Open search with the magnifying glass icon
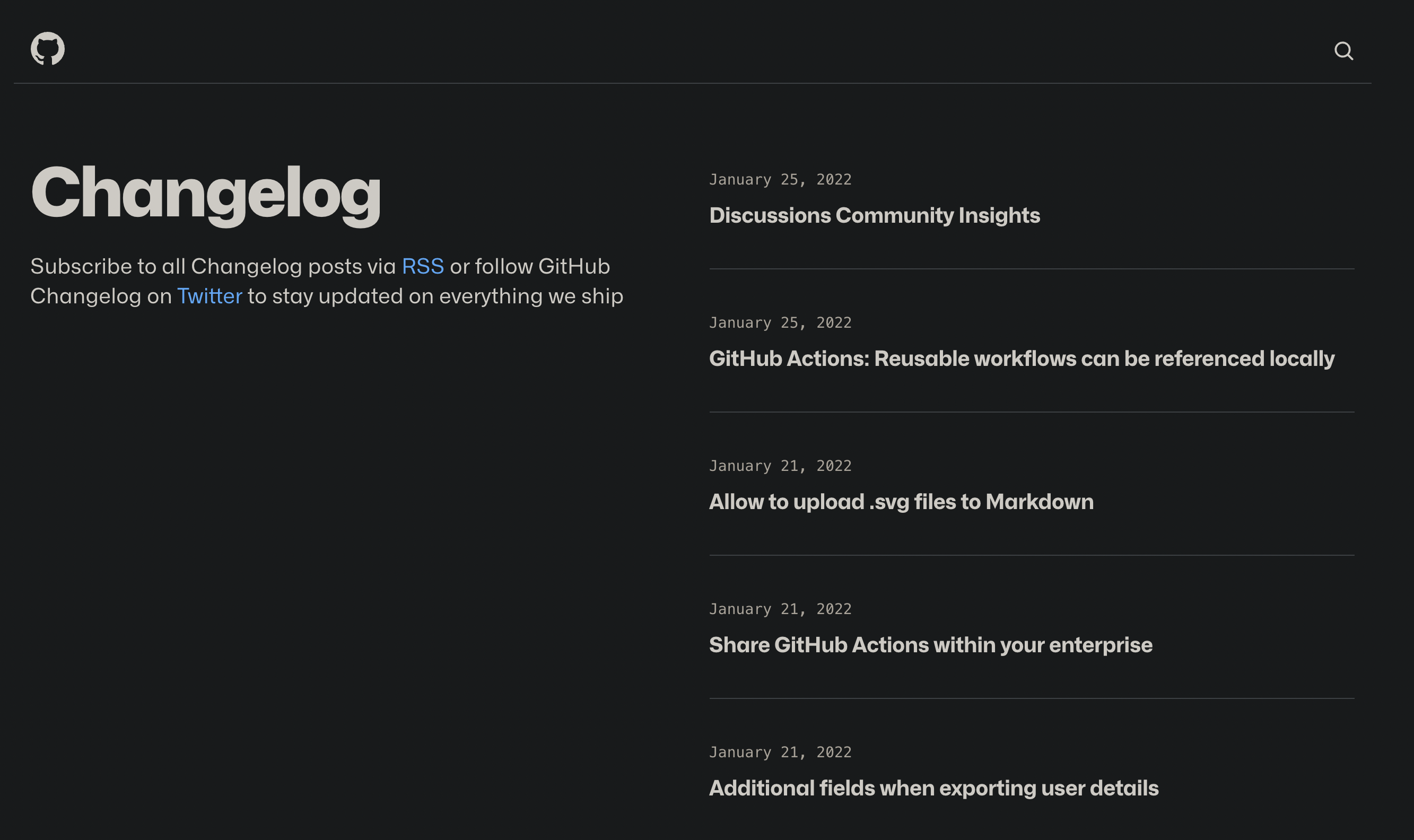 (1343, 51)
